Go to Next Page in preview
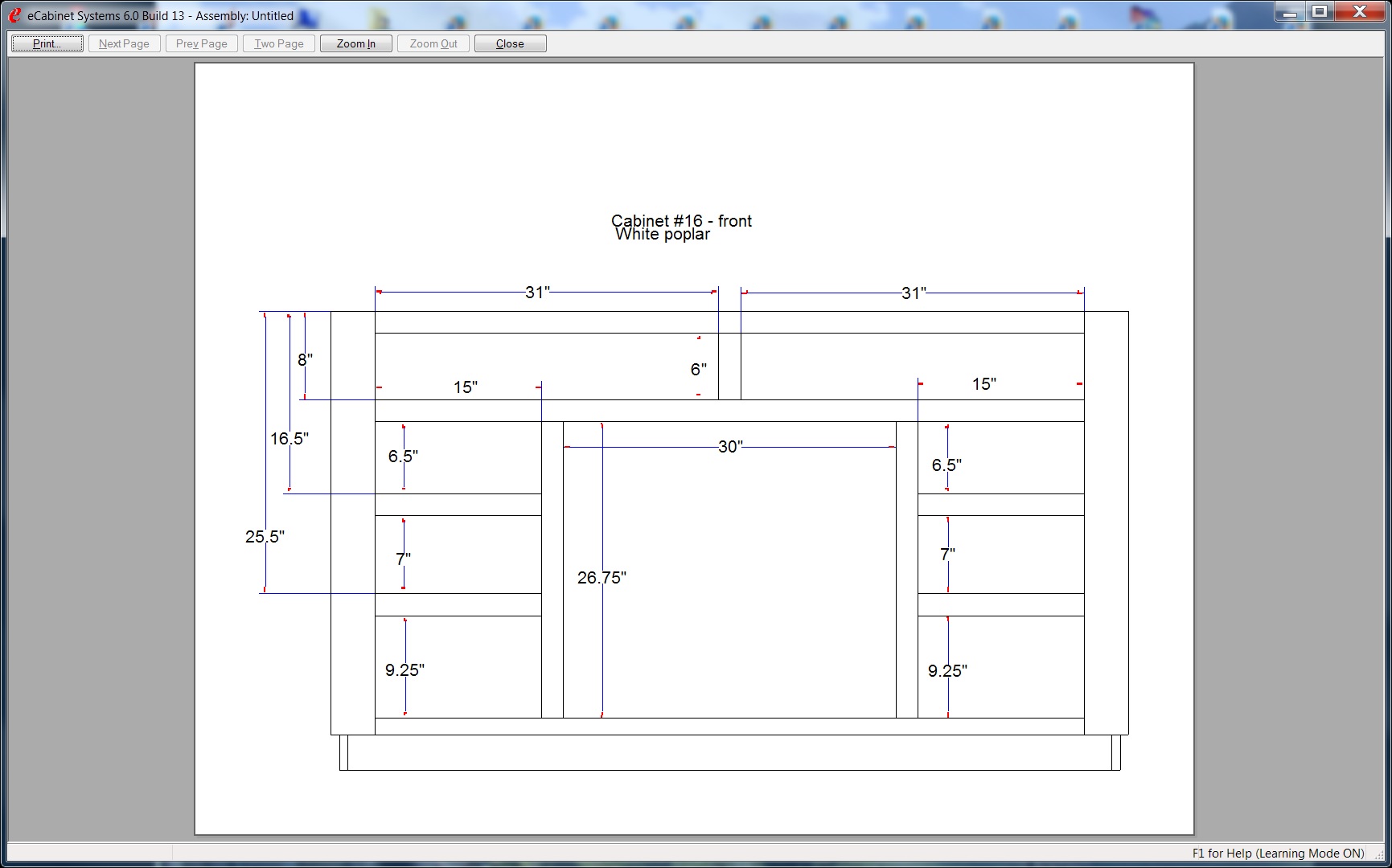 124,43
